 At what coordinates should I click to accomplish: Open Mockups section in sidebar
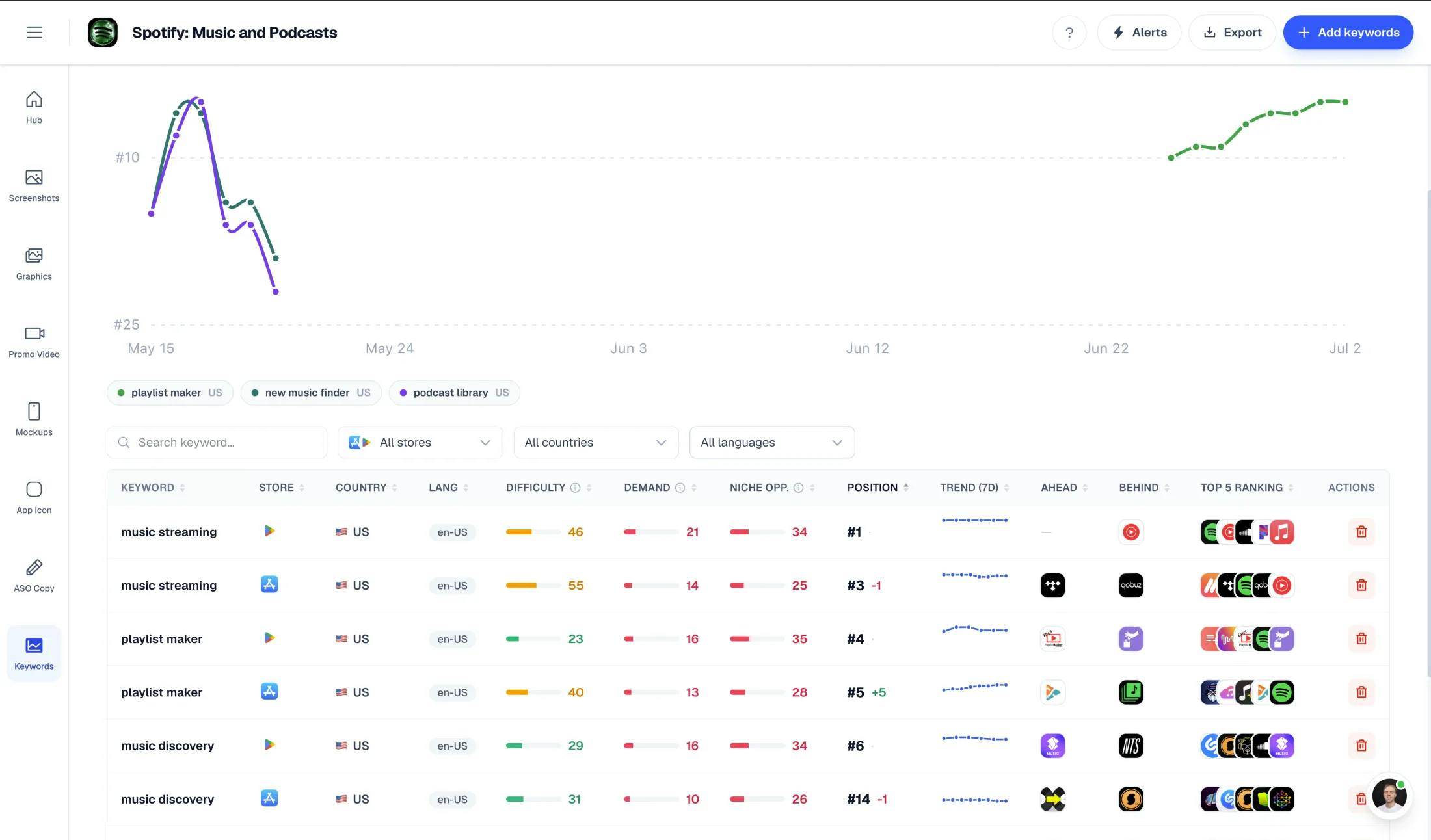34,419
